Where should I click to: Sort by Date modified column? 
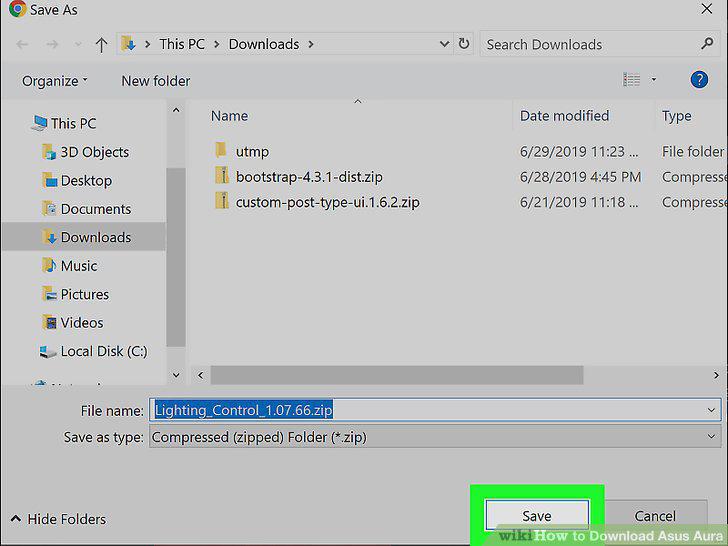pyautogui.click(x=564, y=116)
